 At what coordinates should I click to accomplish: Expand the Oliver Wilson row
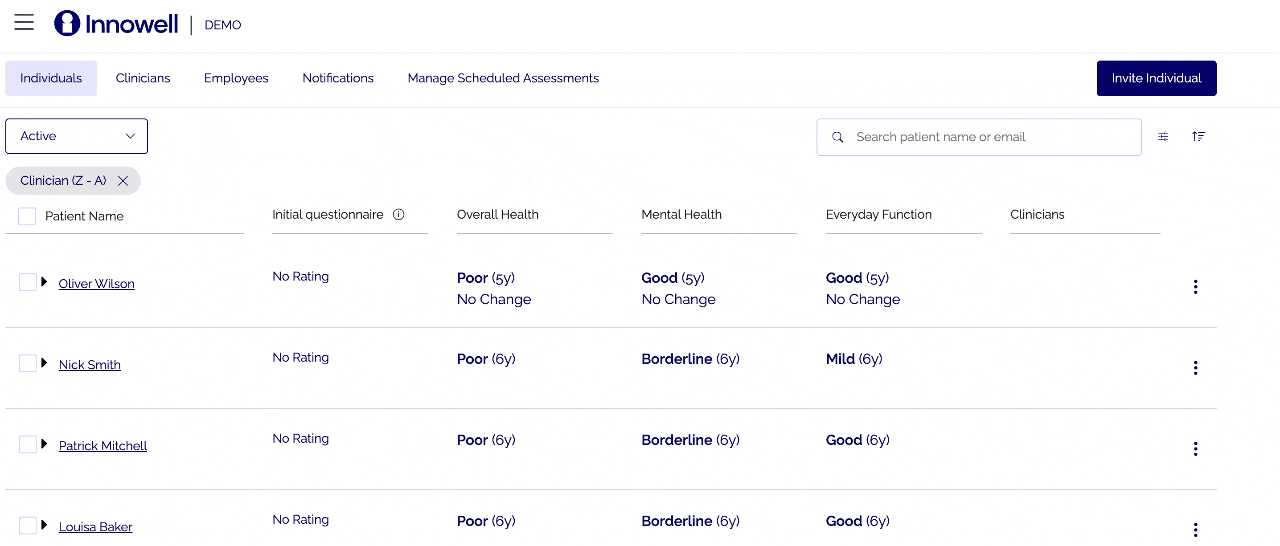[44, 282]
